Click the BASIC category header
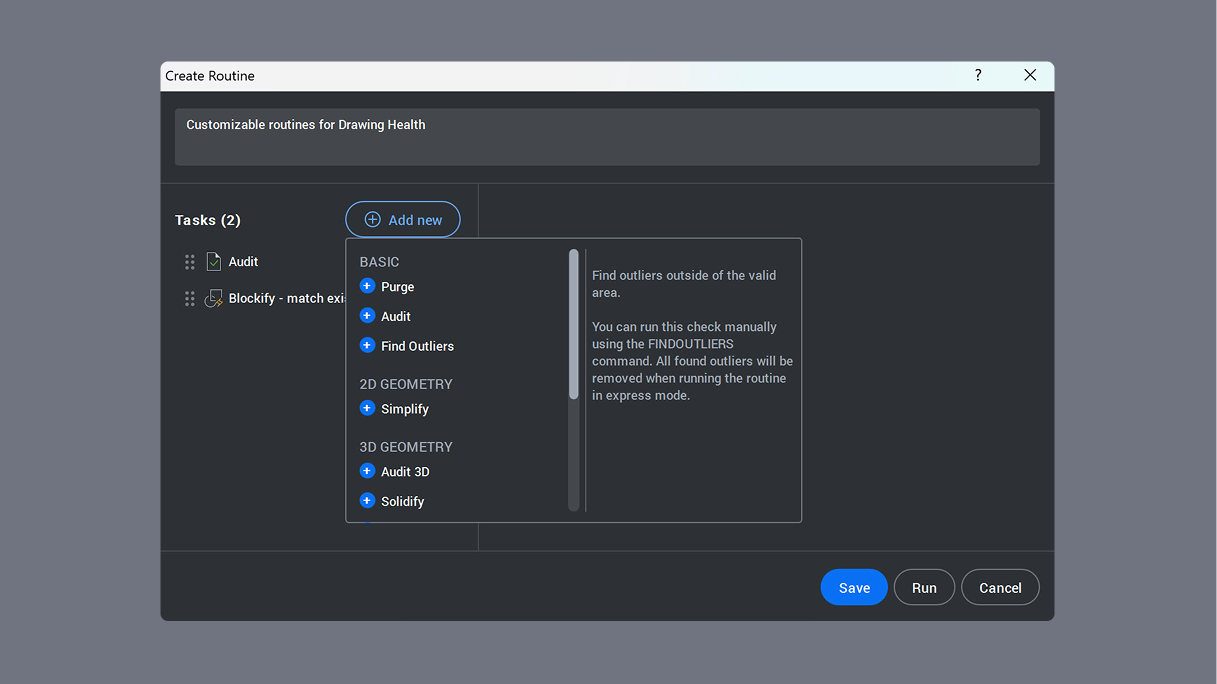The width and height of the screenshot is (1217, 684). tap(379, 262)
